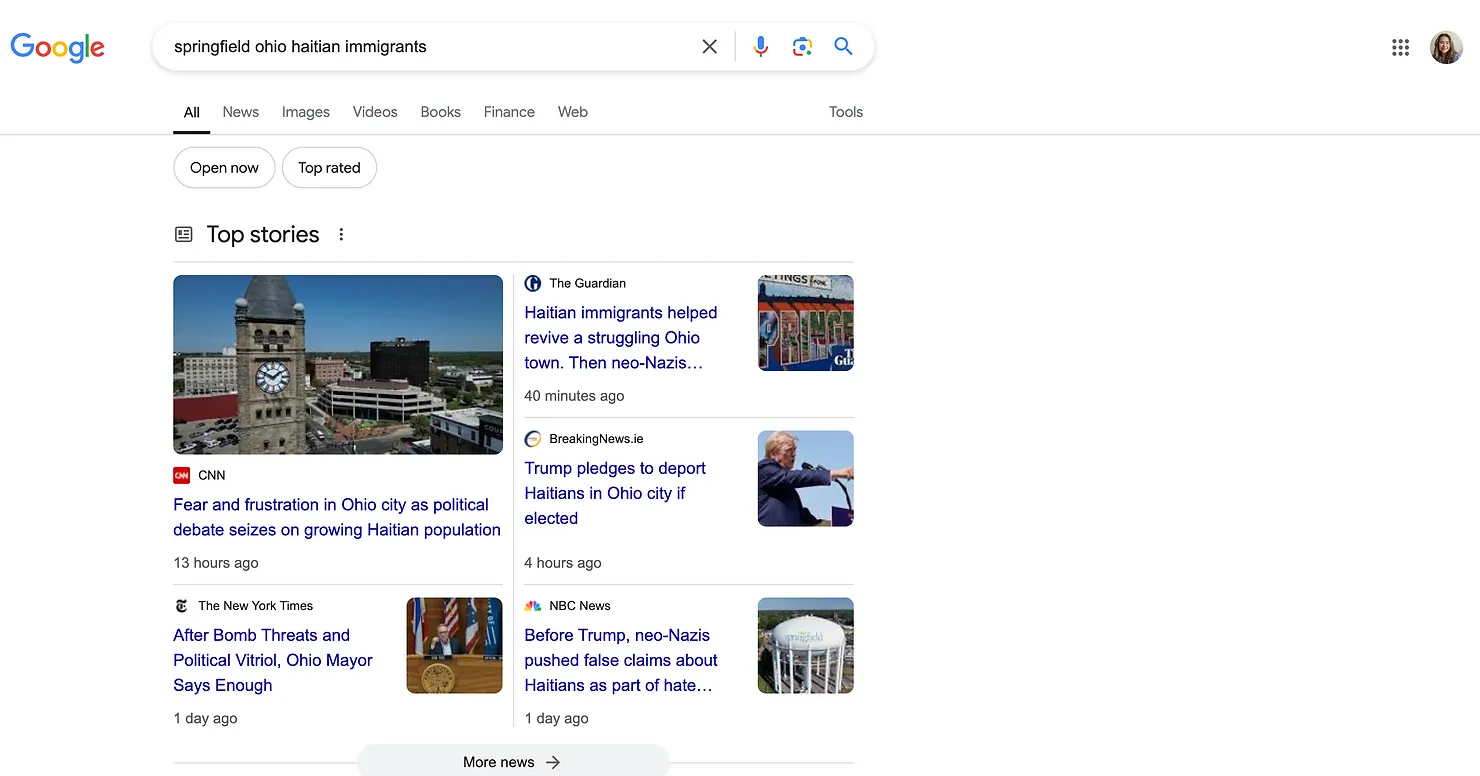Image resolution: width=1480 pixels, height=776 pixels.
Task: Open the Trump speaking thumbnail image
Action: (806, 479)
